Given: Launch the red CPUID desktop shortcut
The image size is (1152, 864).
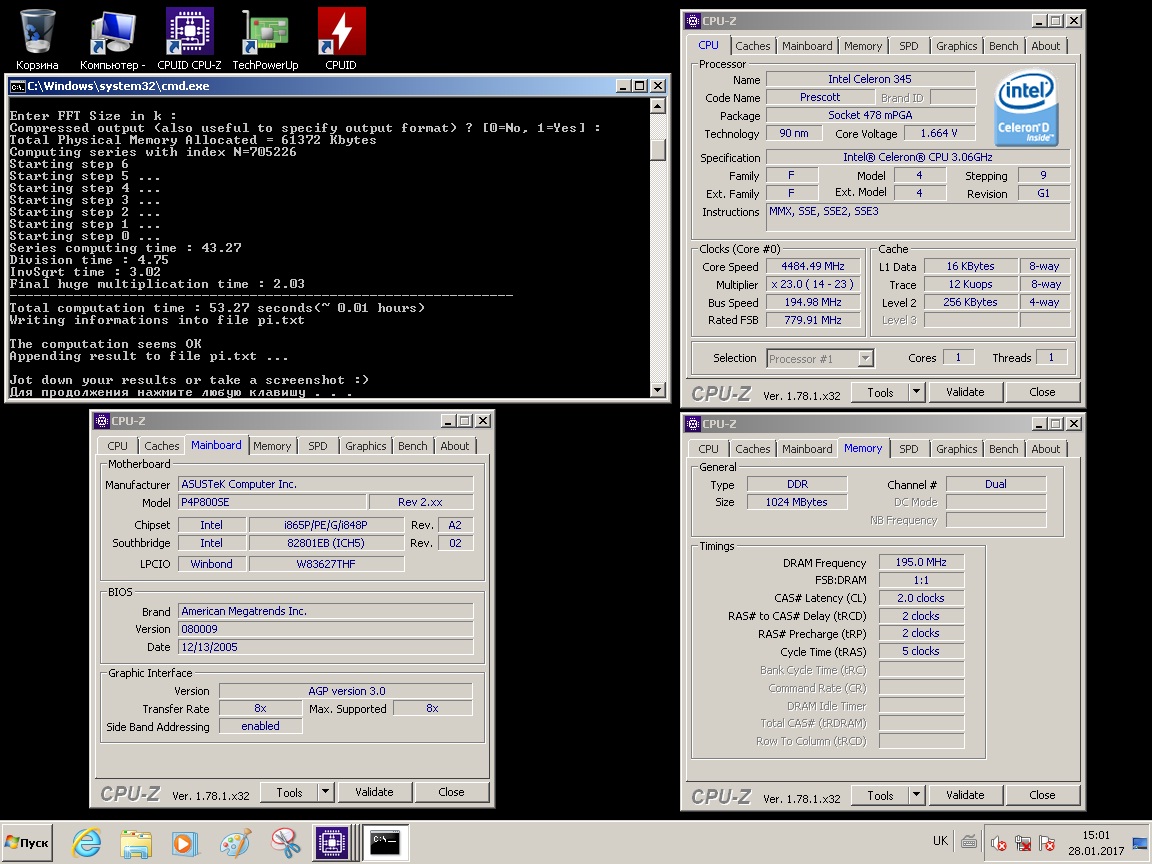Looking at the screenshot, I should pyautogui.click(x=341, y=39).
